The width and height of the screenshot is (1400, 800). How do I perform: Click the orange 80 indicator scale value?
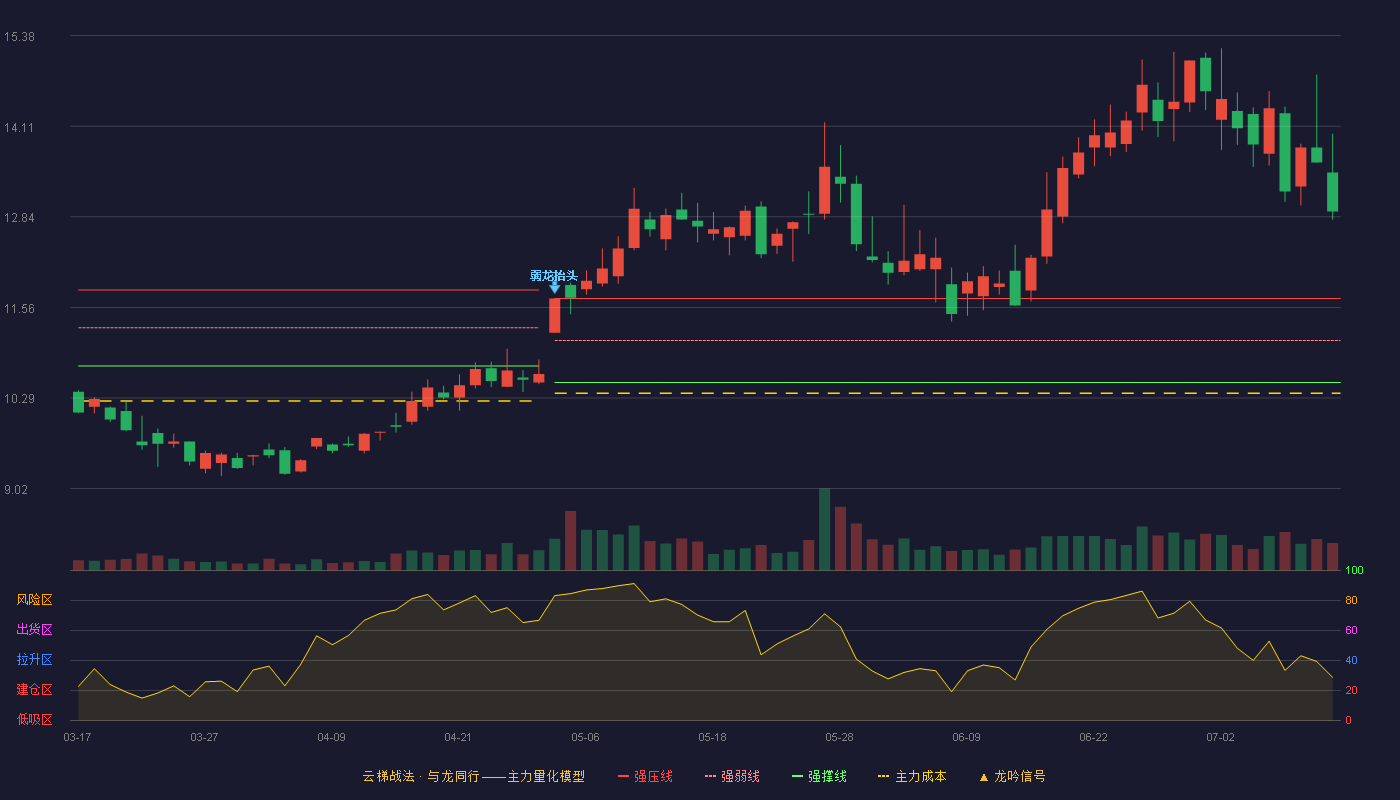(1351, 601)
